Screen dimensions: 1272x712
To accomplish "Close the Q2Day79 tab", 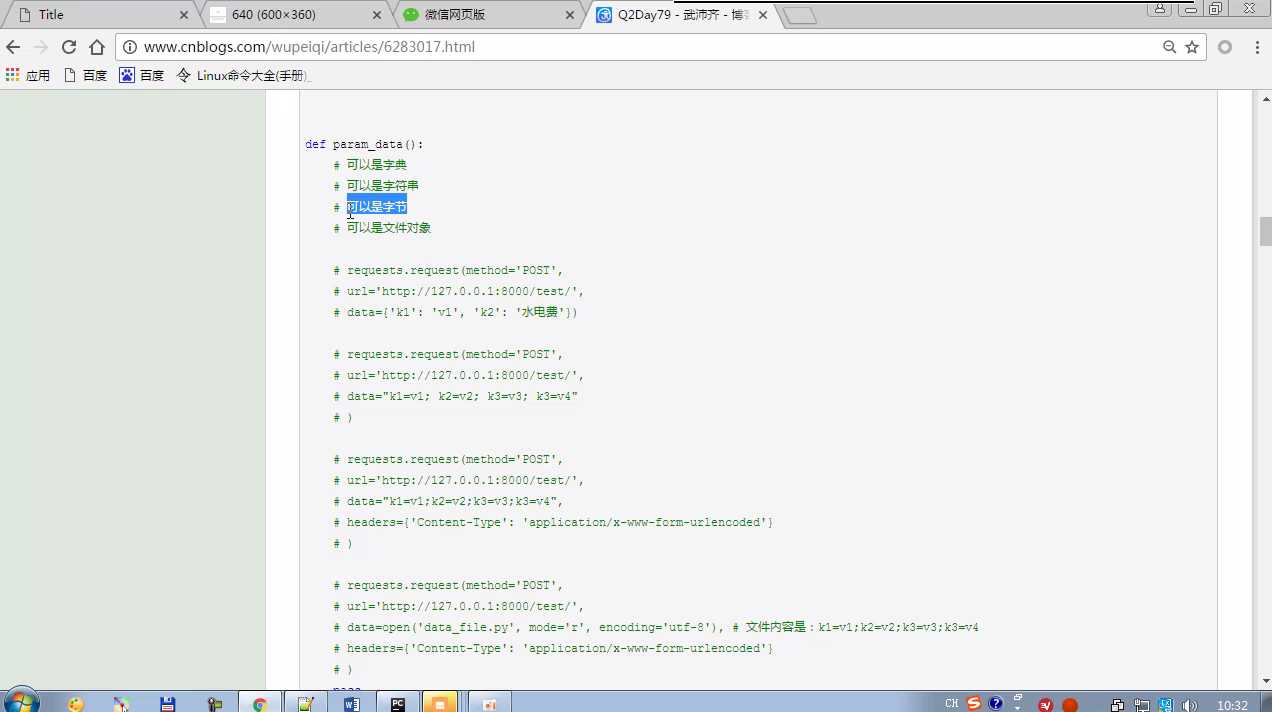I will coord(763,15).
